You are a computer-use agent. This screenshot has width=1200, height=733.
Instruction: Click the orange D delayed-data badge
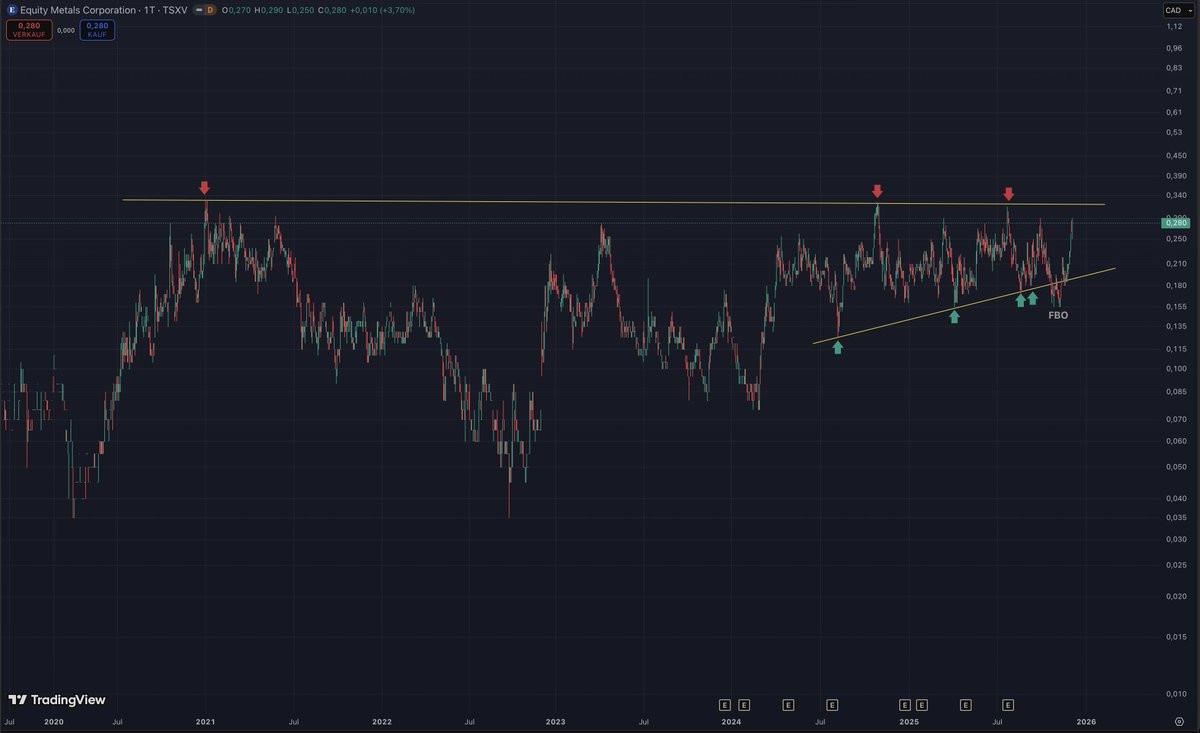click(x=210, y=9)
